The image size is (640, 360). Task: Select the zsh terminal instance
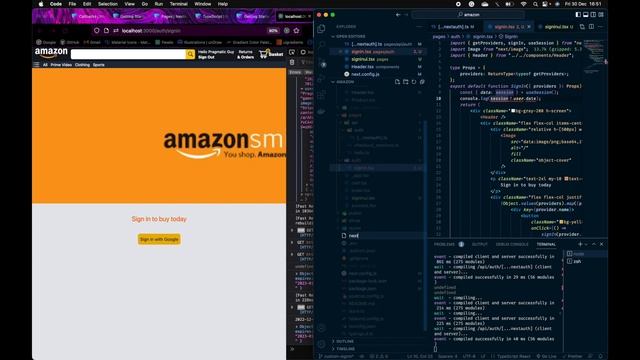click(585, 261)
